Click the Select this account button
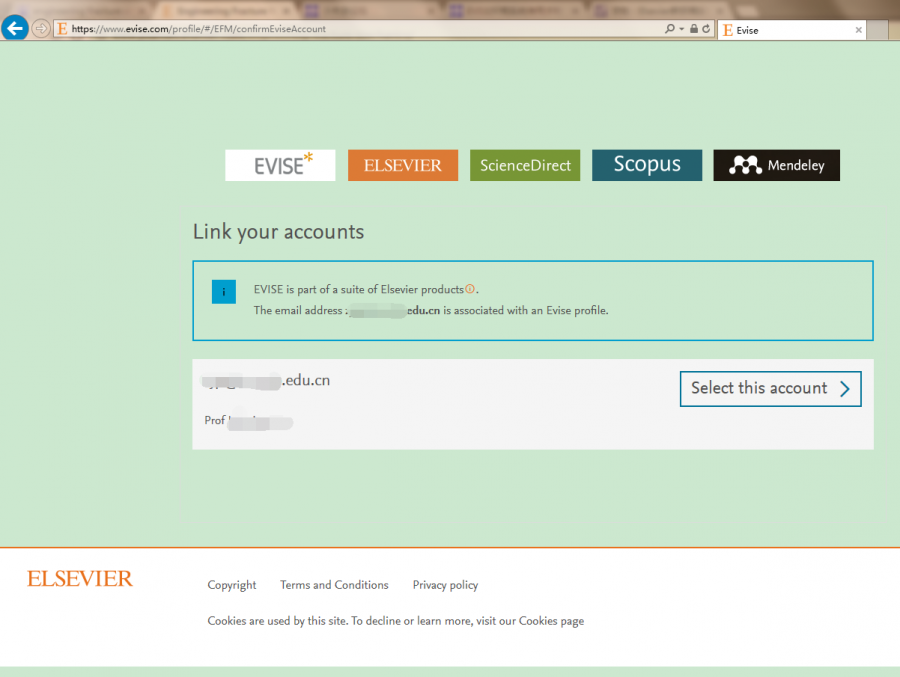This screenshot has width=900, height=677. [x=770, y=389]
